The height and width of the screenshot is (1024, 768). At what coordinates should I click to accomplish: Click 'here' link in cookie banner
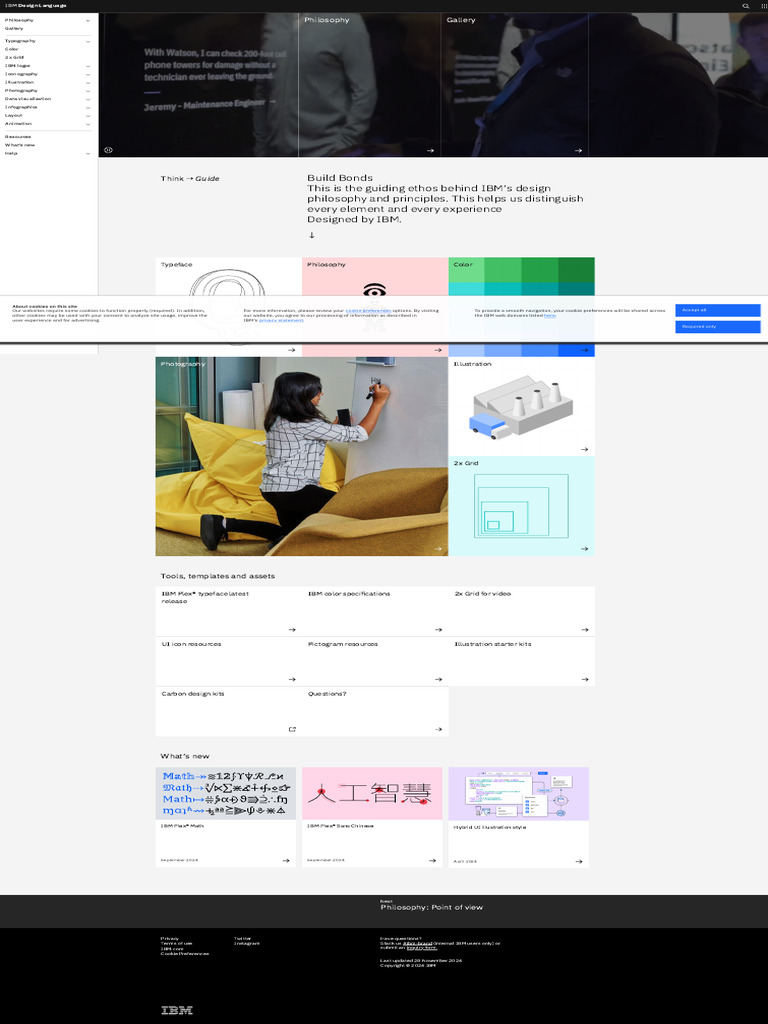549,315
